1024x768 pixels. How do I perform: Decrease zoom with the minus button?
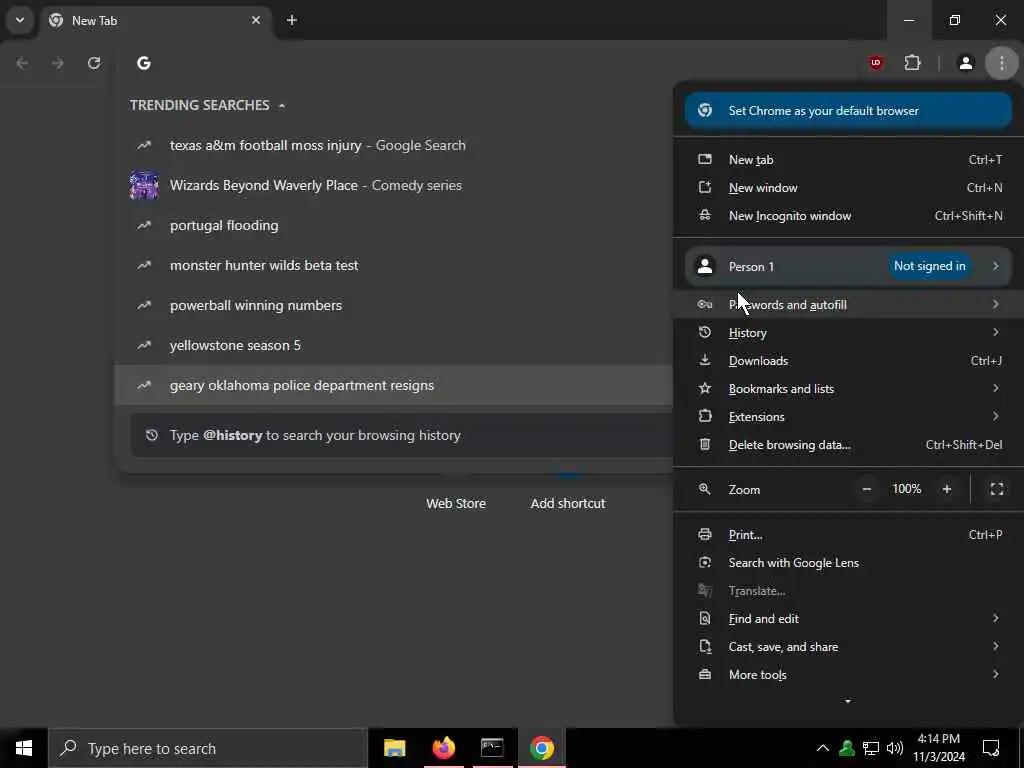click(x=867, y=489)
